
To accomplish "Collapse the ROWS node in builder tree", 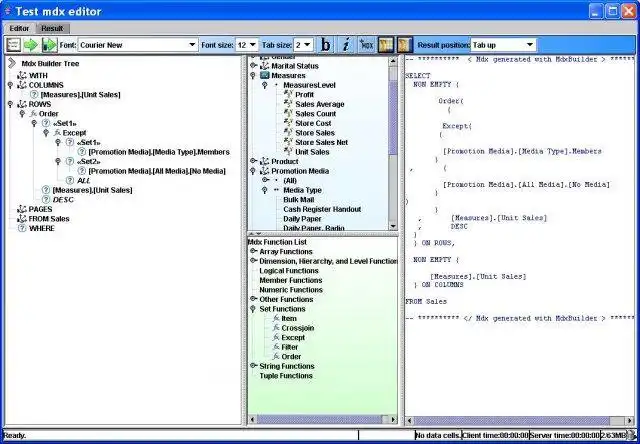I will tap(10, 104).
